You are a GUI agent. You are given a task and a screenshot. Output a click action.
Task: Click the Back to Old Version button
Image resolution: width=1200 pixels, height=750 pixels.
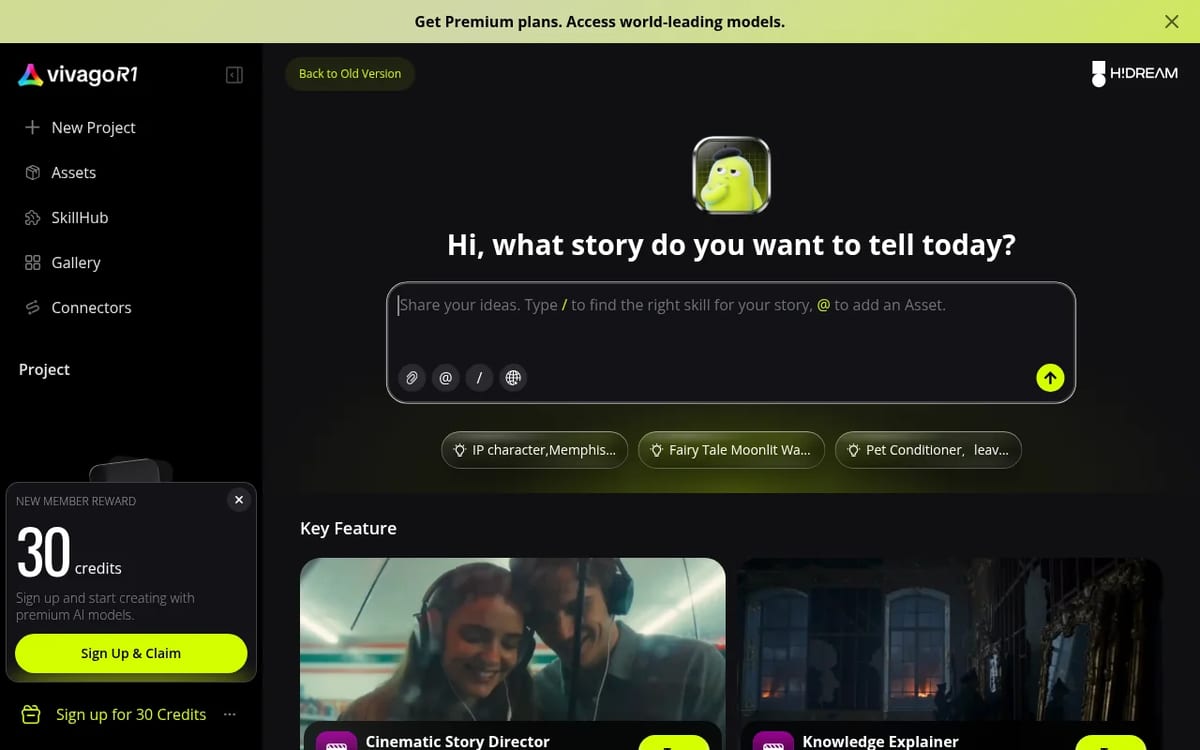coord(350,74)
